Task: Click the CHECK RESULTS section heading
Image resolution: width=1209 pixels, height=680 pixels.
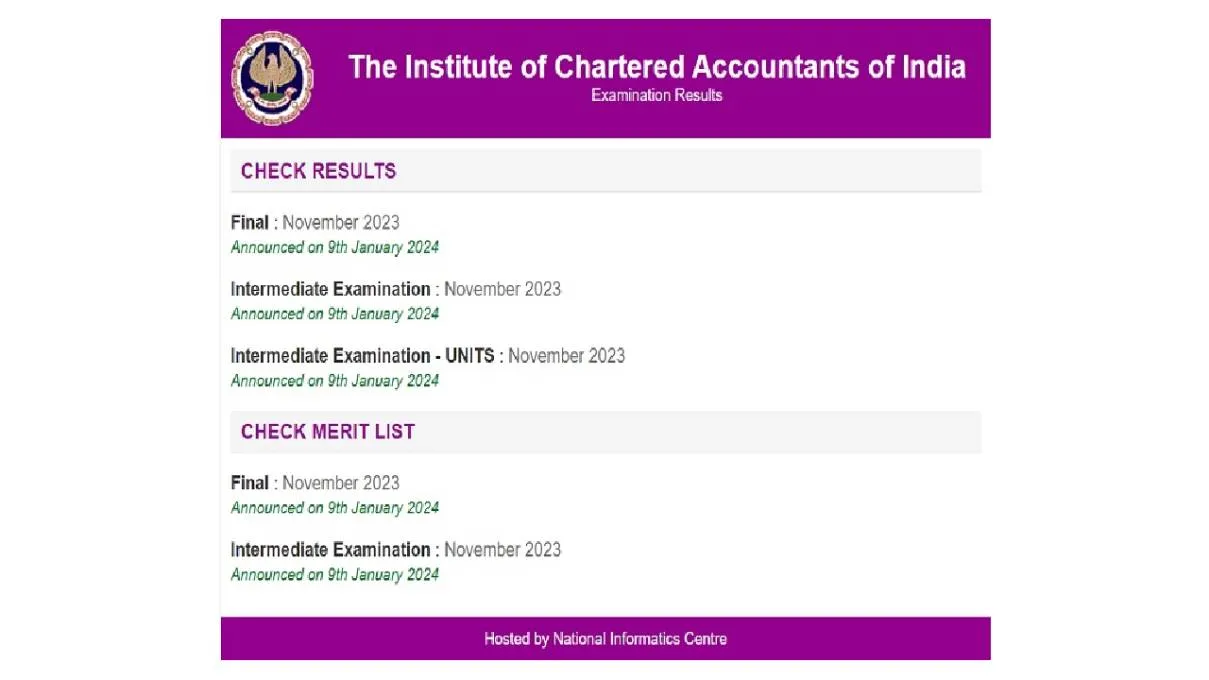Action: 318,171
